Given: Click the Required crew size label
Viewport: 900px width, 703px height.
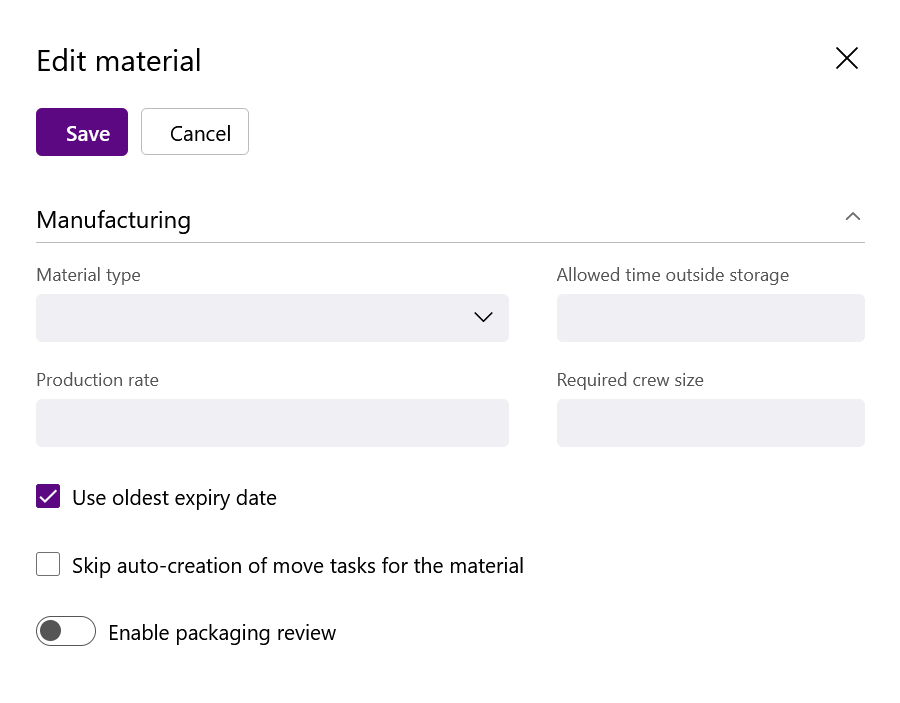Looking at the screenshot, I should 630,380.
